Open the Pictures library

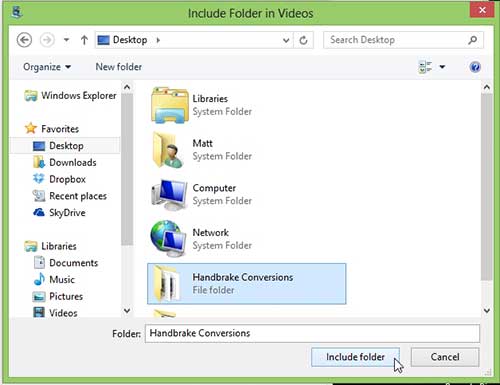66,296
